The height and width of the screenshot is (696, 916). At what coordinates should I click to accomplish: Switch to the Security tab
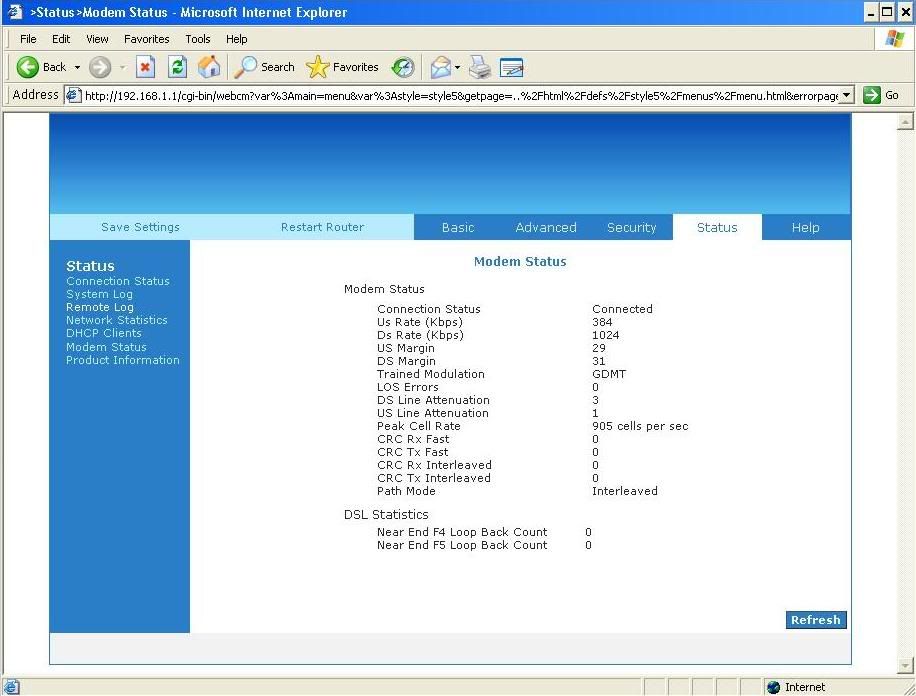tap(631, 227)
